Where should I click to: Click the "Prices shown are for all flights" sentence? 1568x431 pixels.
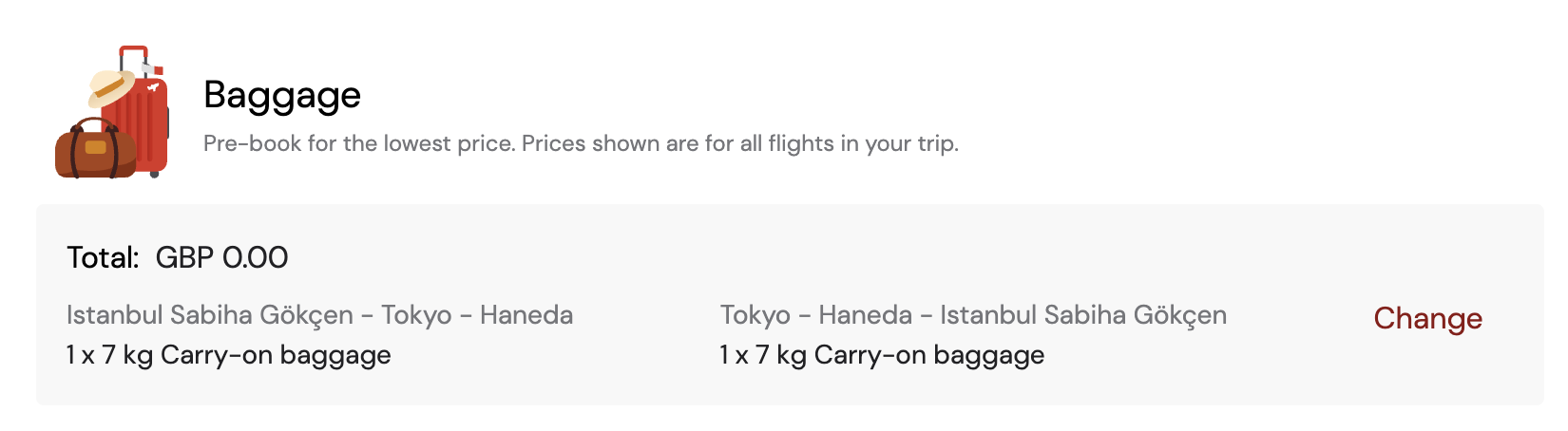pos(739,144)
